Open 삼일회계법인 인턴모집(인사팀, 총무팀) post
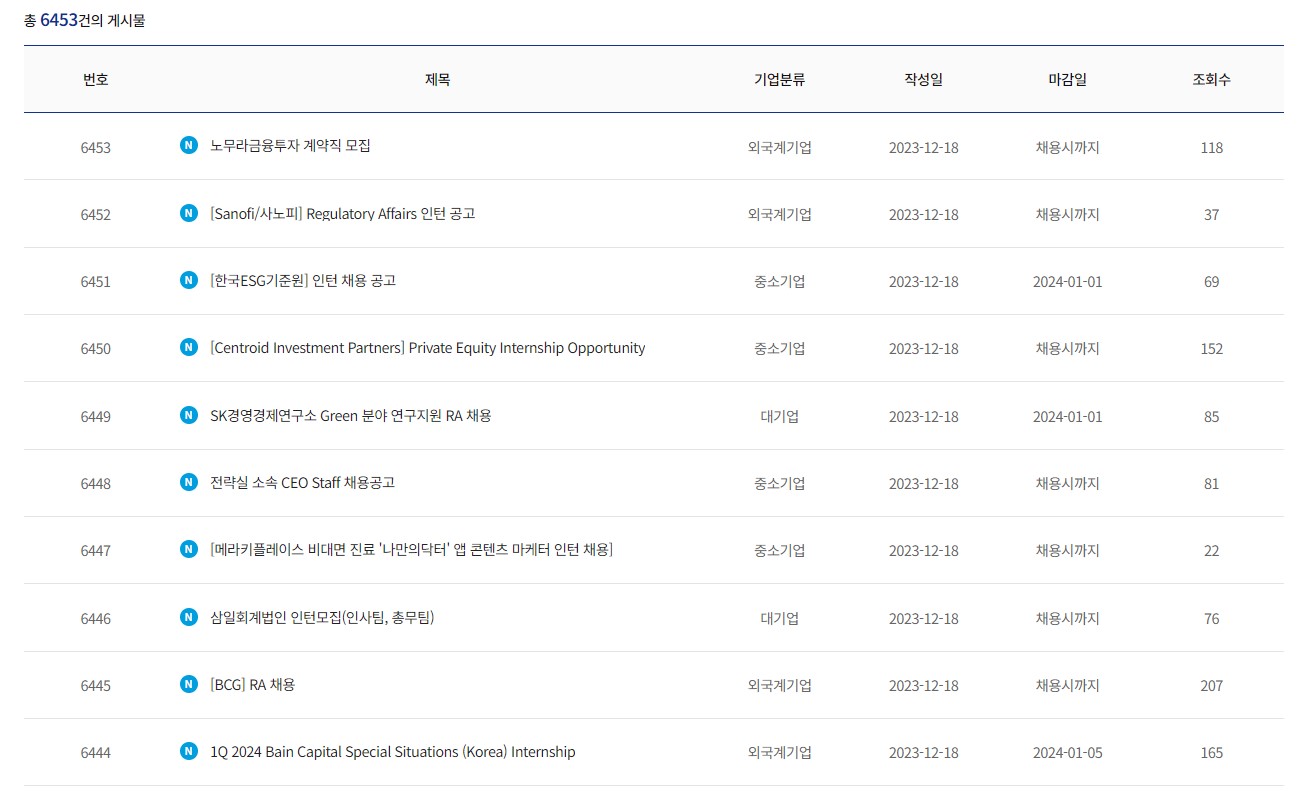 coord(322,618)
